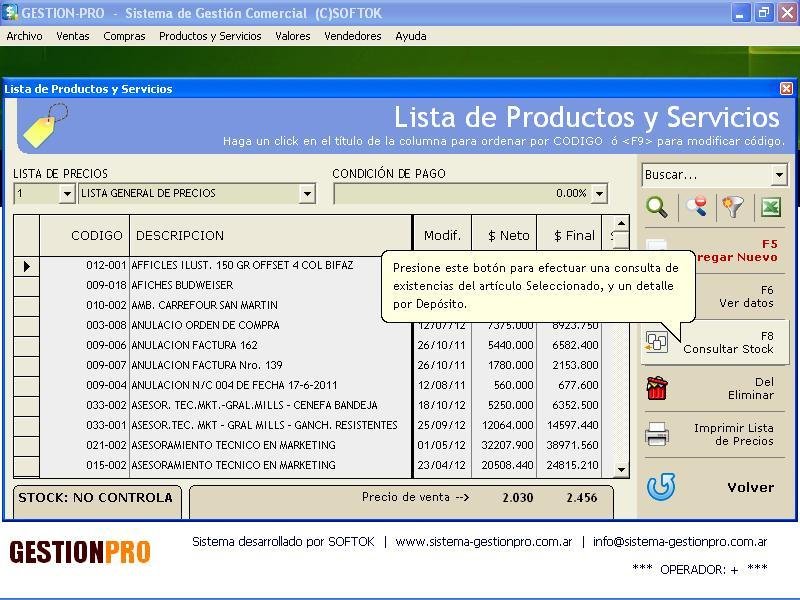Open the Condición de Pago dropdown

(x=599, y=194)
